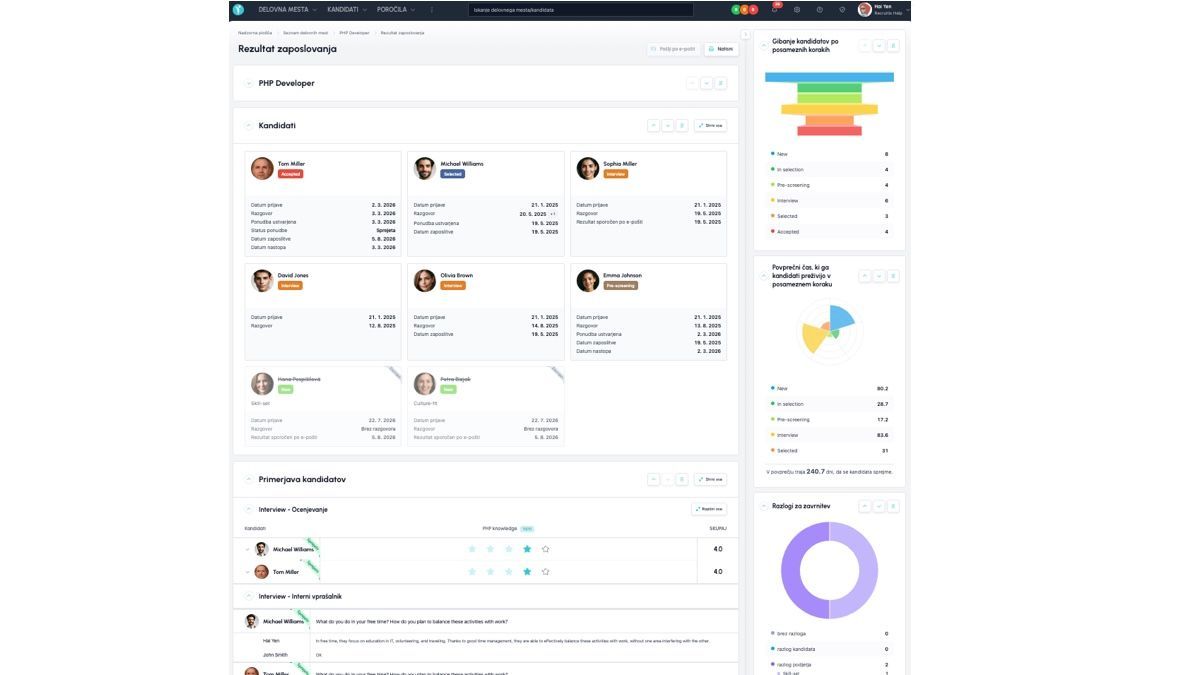Expand Michael Williams row in Ocenjevanje table

point(247,549)
